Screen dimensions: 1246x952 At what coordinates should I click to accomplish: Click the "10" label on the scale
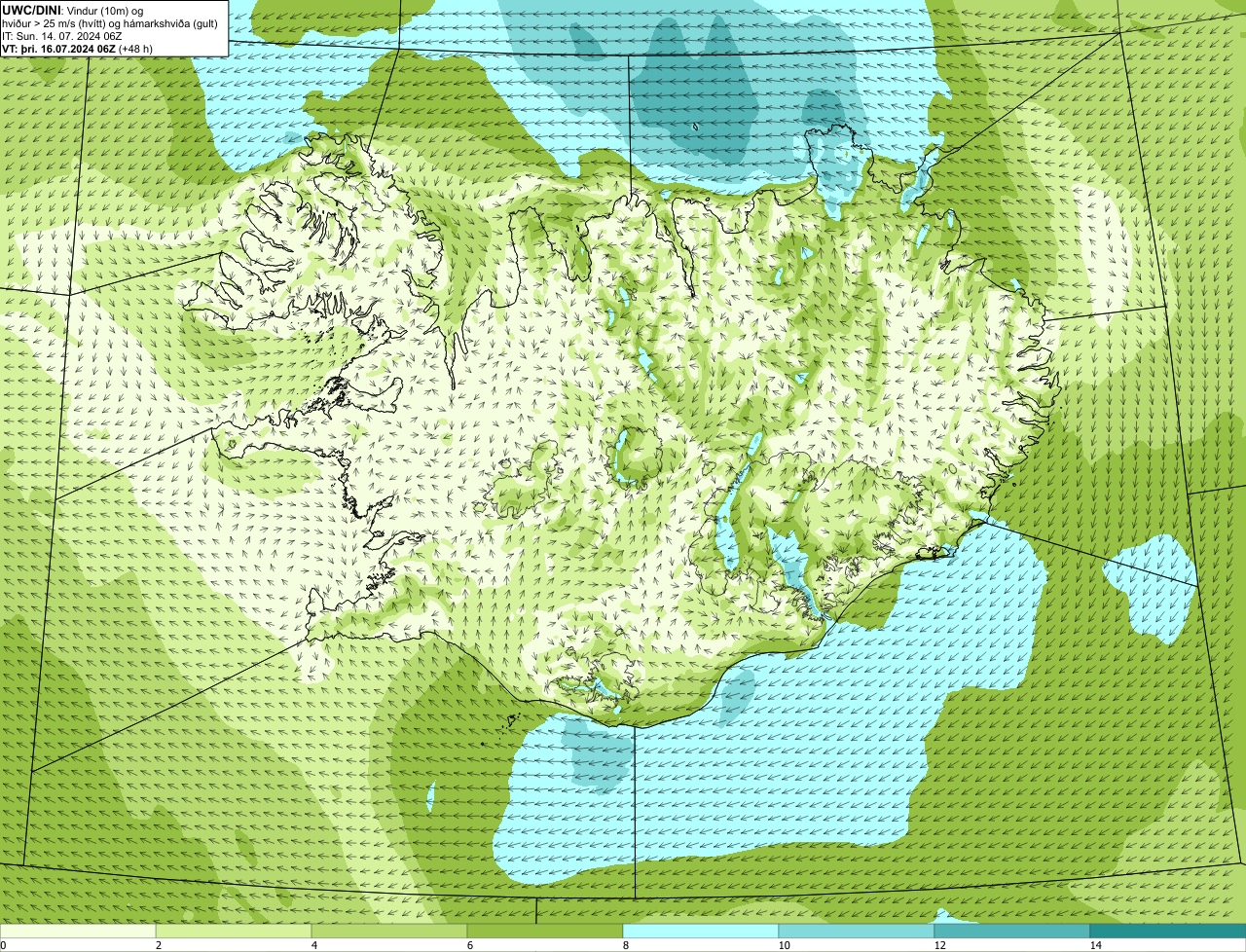783,945
